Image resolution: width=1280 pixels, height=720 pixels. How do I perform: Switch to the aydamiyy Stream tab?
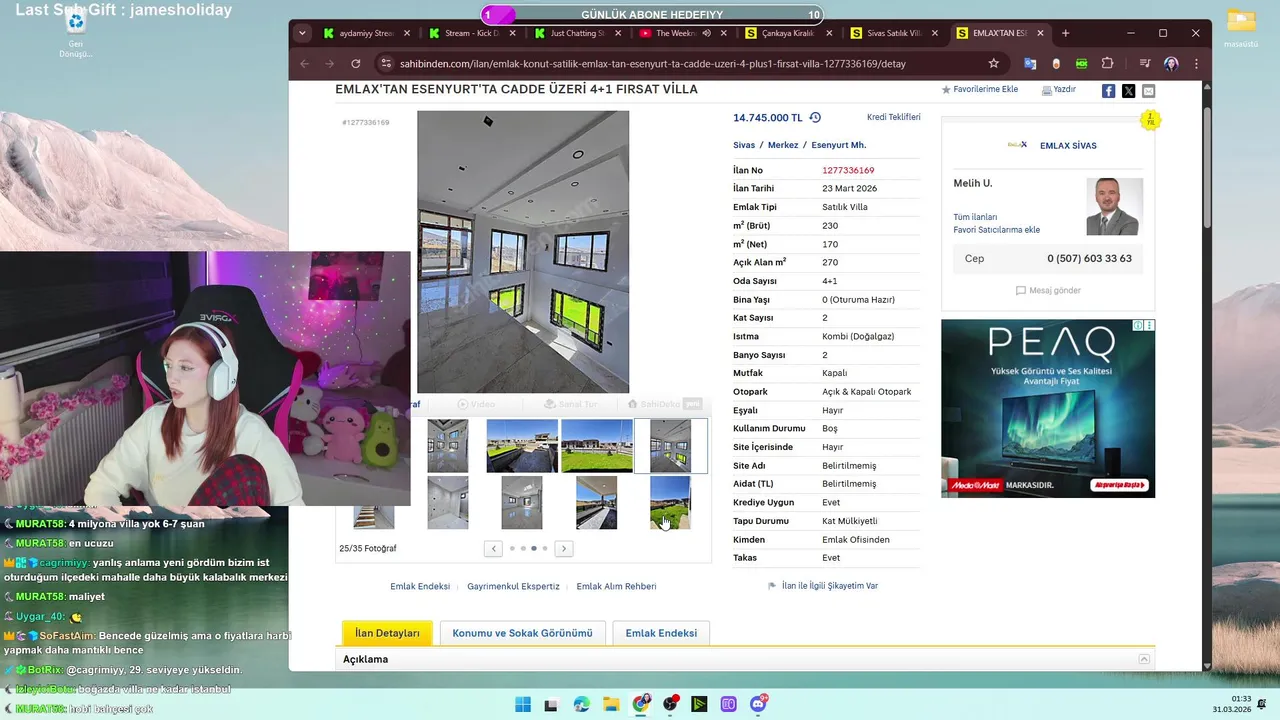(365, 33)
